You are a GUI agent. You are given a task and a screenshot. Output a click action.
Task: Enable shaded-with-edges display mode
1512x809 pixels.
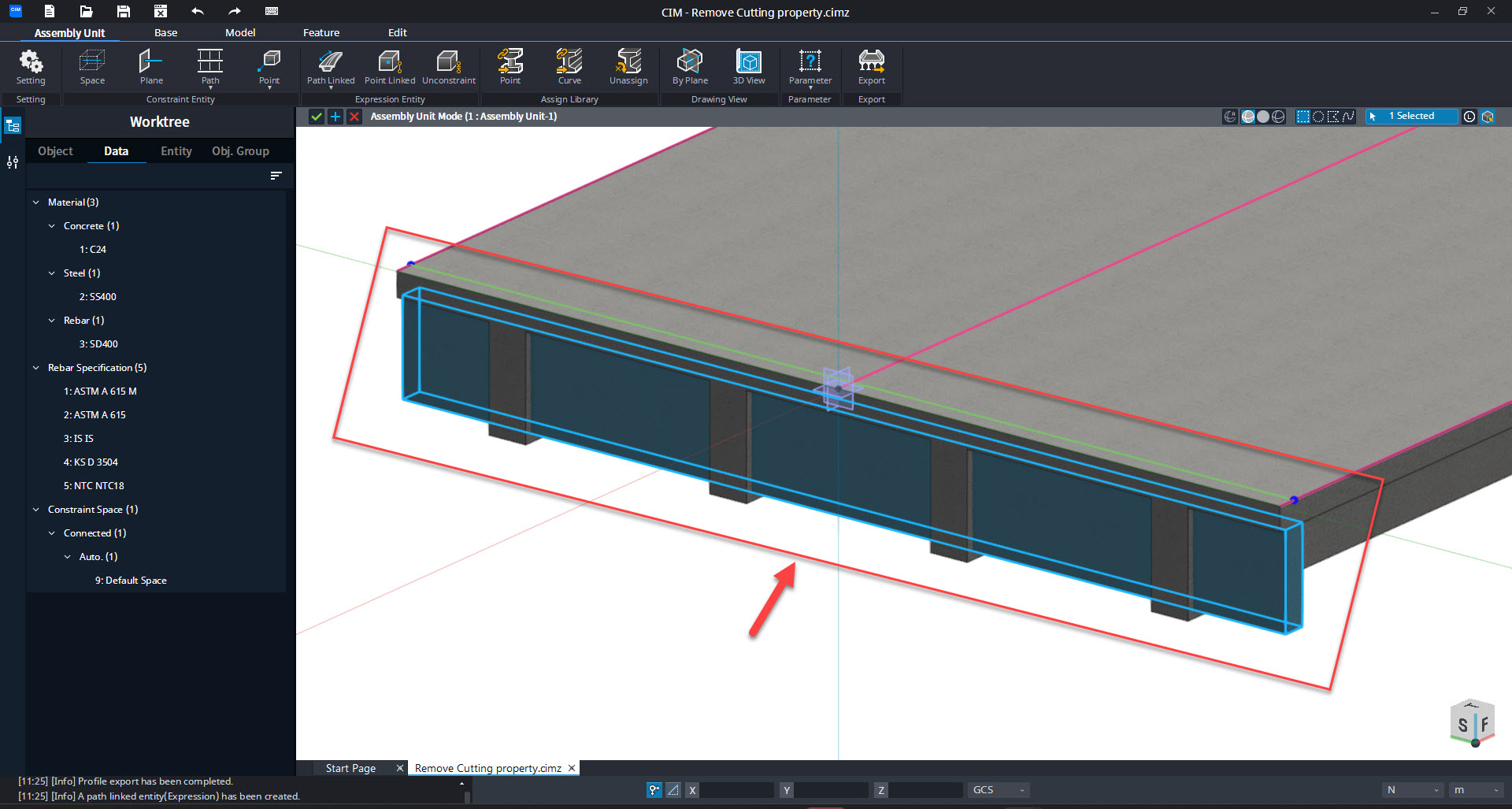tap(1248, 117)
